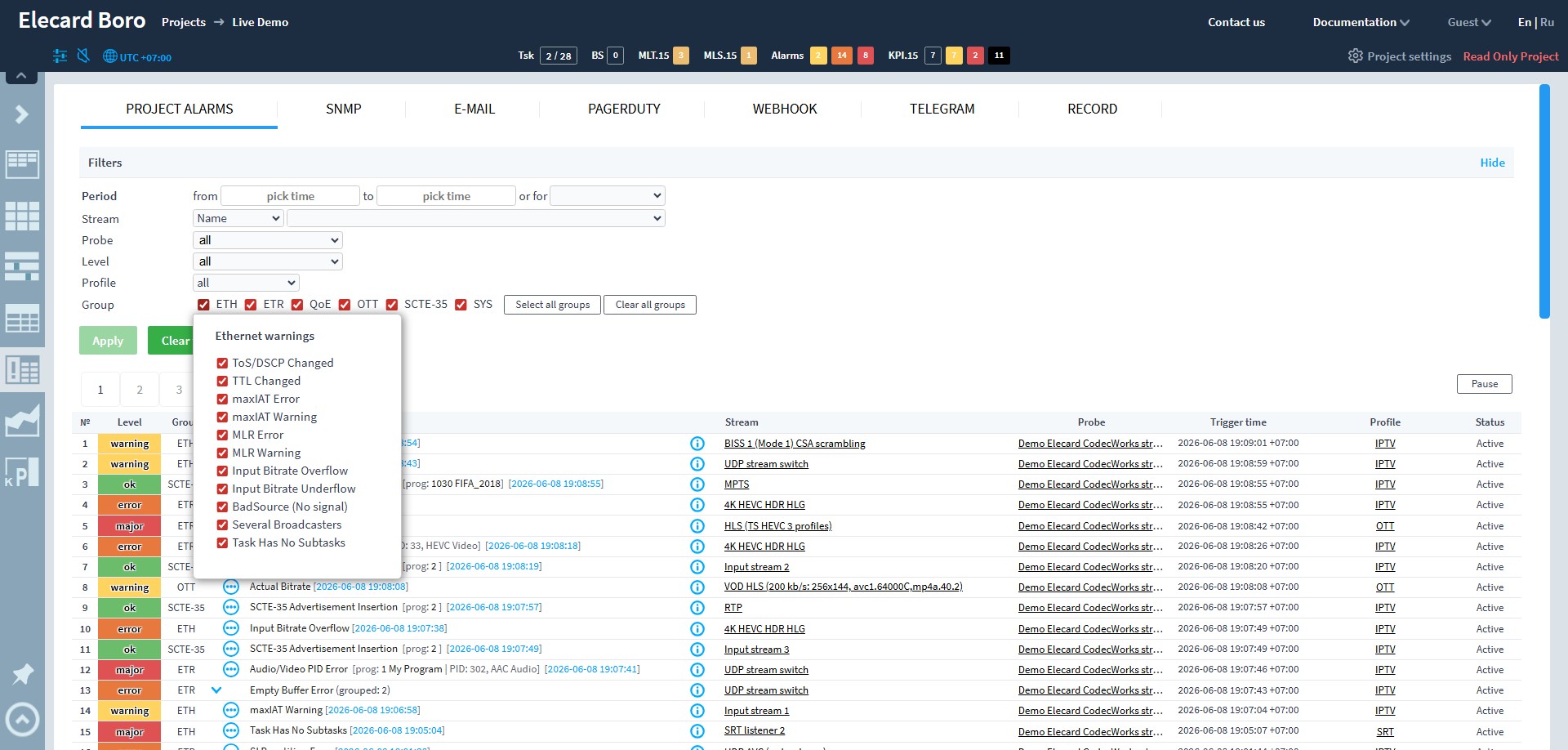Switch to the E-MAIL tab
The height and width of the screenshot is (750, 1568).
pos(474,109)
